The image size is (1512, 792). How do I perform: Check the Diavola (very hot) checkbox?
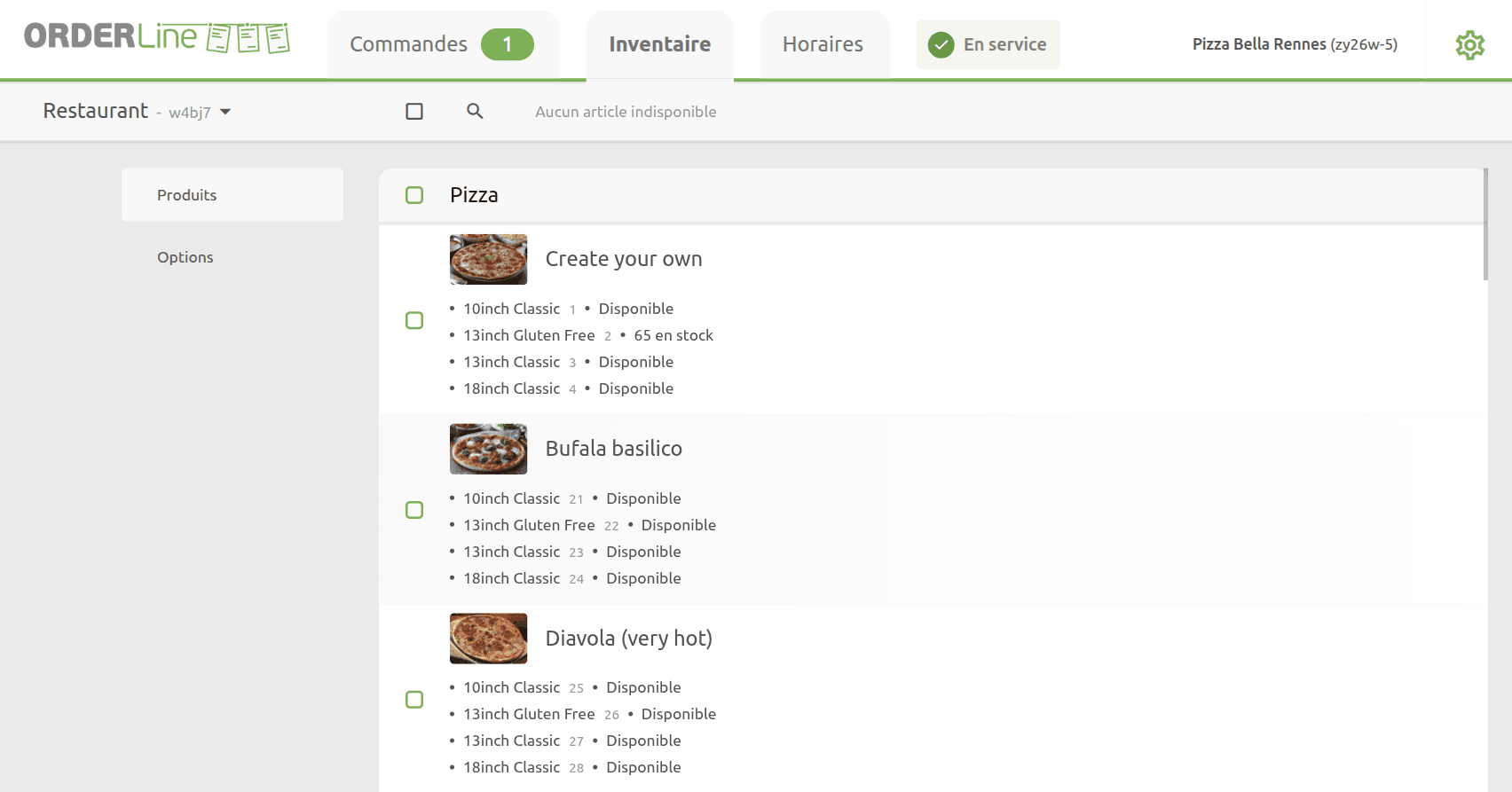(x=414, y=700)
